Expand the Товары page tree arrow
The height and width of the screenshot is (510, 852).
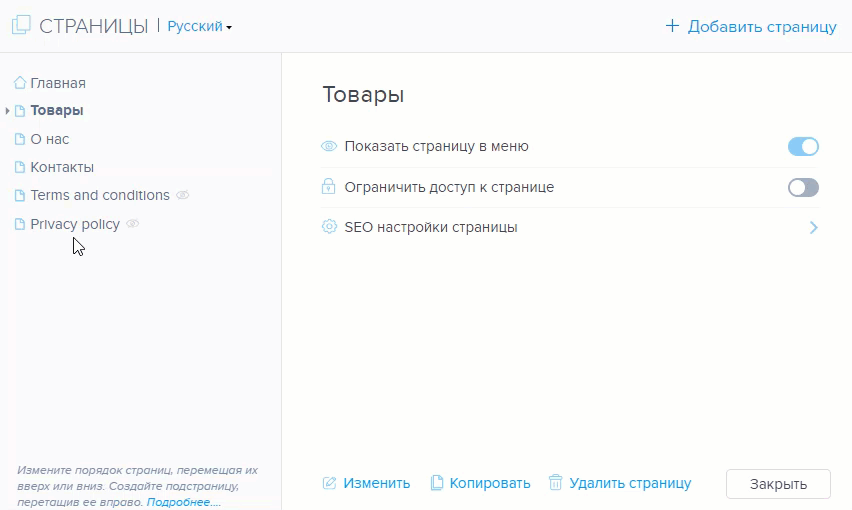pyautogui.click(x=7, y=111)
